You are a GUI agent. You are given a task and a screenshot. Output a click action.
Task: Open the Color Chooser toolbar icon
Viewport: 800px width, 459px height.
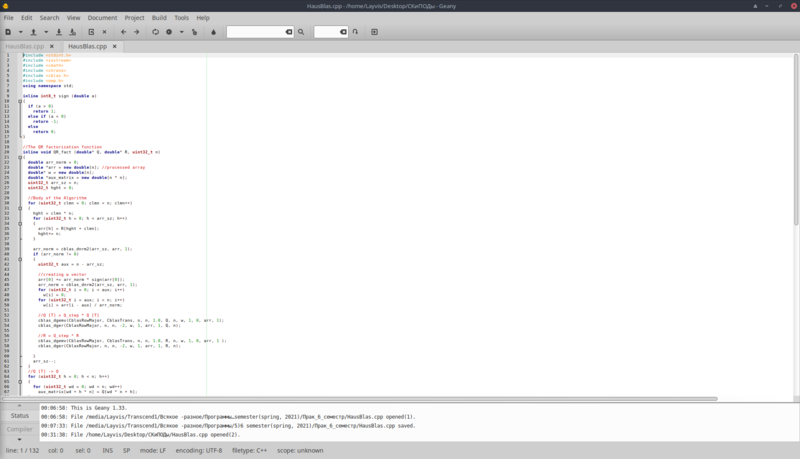[214, 32]
